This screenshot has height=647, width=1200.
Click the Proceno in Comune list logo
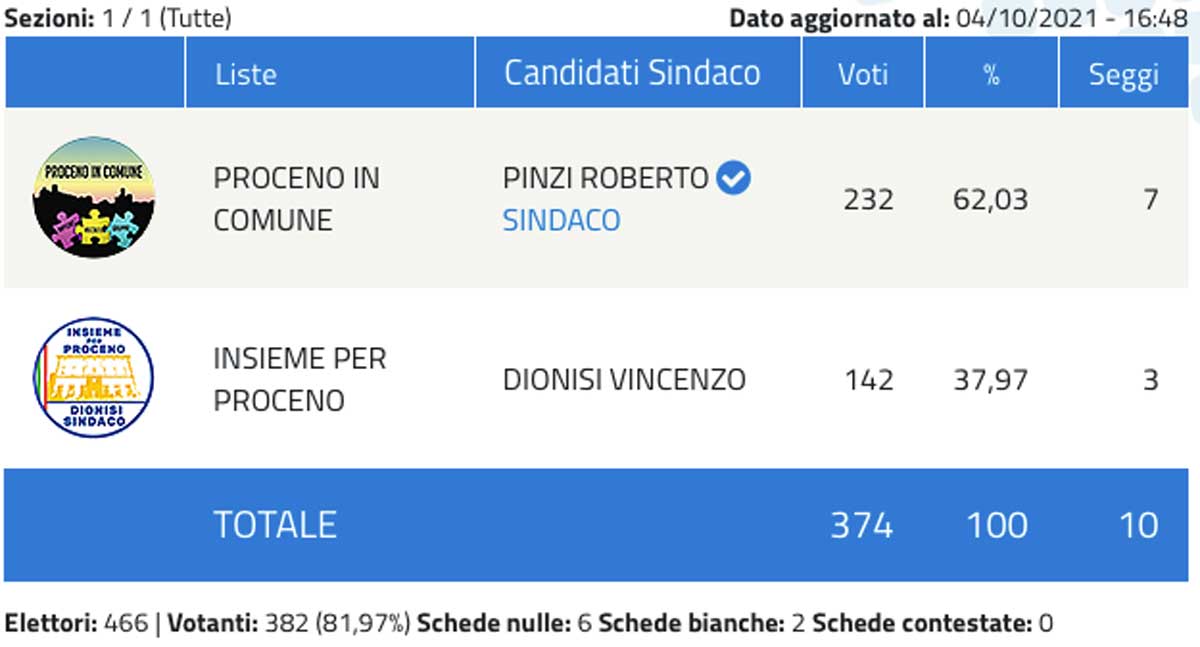(94, 198)
